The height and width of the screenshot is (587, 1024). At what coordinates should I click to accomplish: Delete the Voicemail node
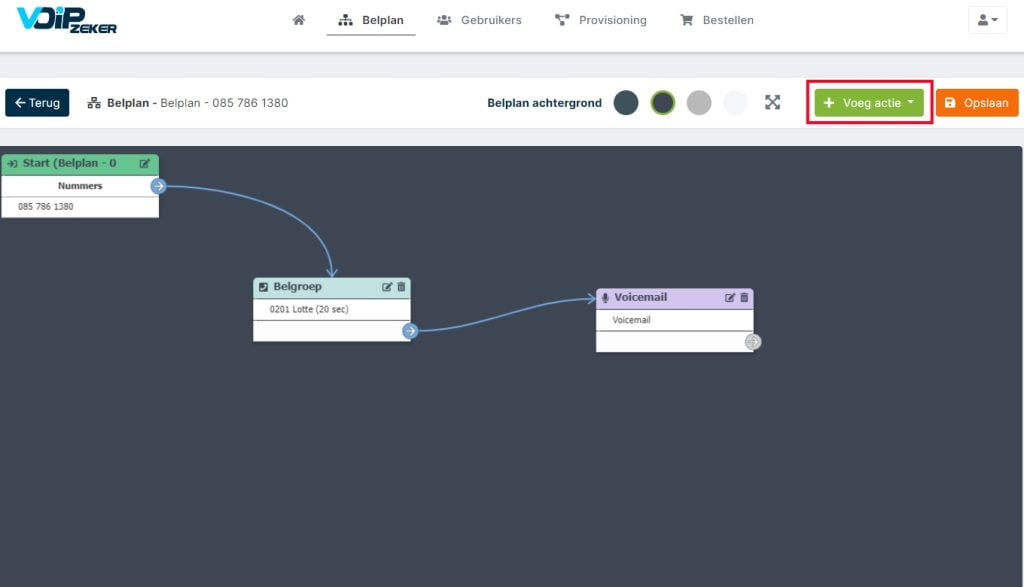tap(744, 298)
